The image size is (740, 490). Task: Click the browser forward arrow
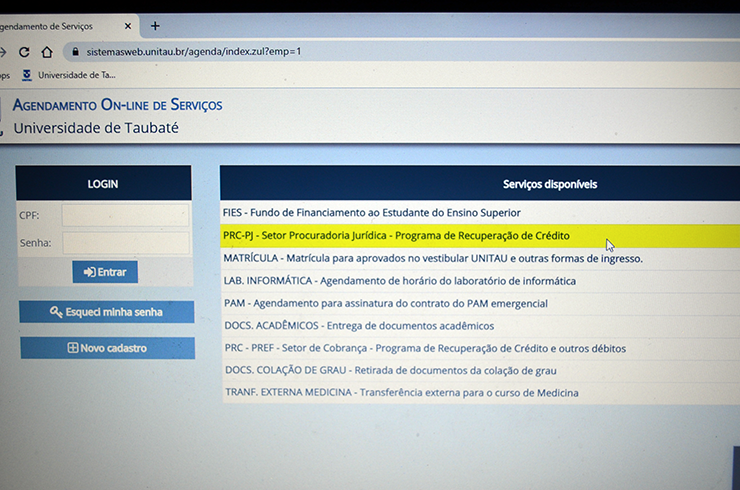[x=4, y=51]
